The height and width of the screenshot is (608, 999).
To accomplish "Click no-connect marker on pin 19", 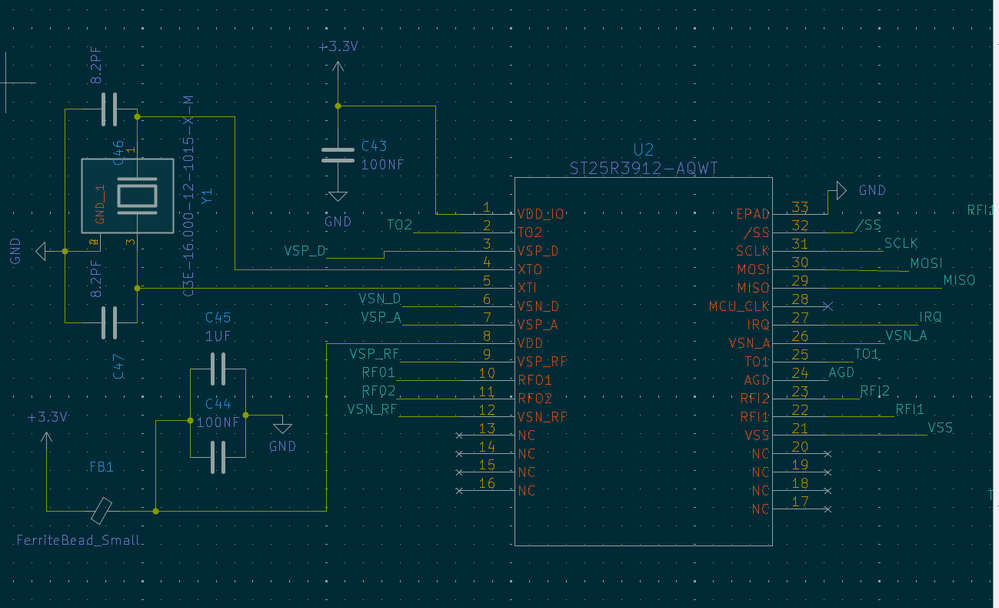I will 828,472.
